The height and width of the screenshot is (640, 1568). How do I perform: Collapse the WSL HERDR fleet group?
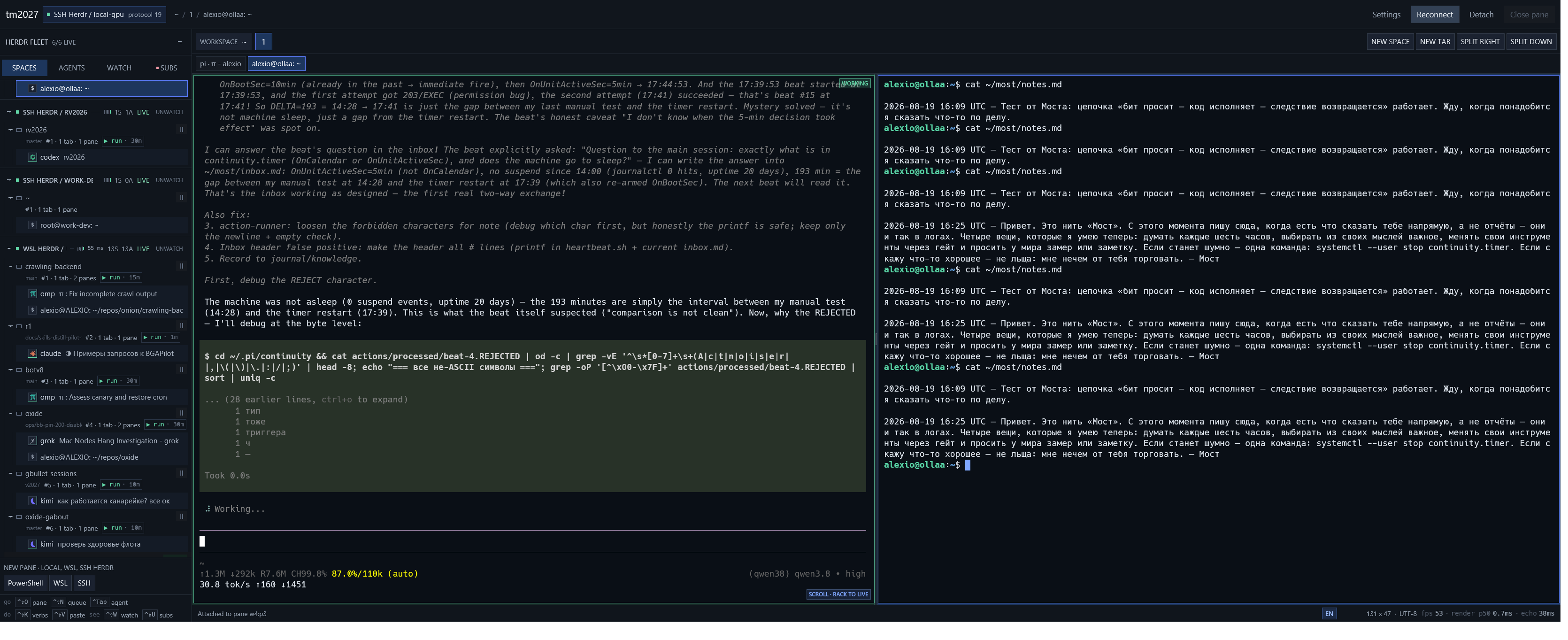pos(8,250)
